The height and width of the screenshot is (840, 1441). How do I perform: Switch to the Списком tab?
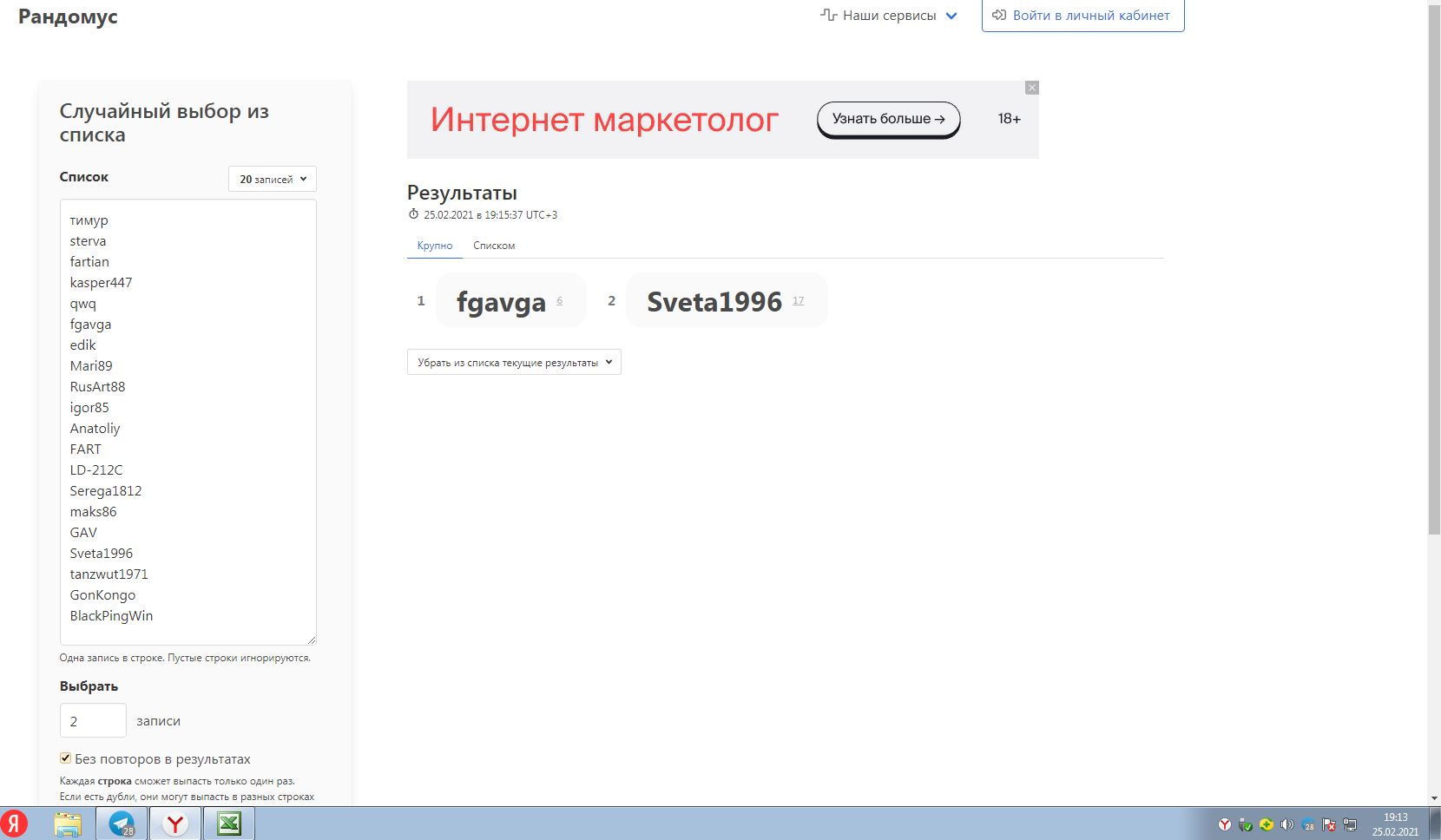click(494, 246)
